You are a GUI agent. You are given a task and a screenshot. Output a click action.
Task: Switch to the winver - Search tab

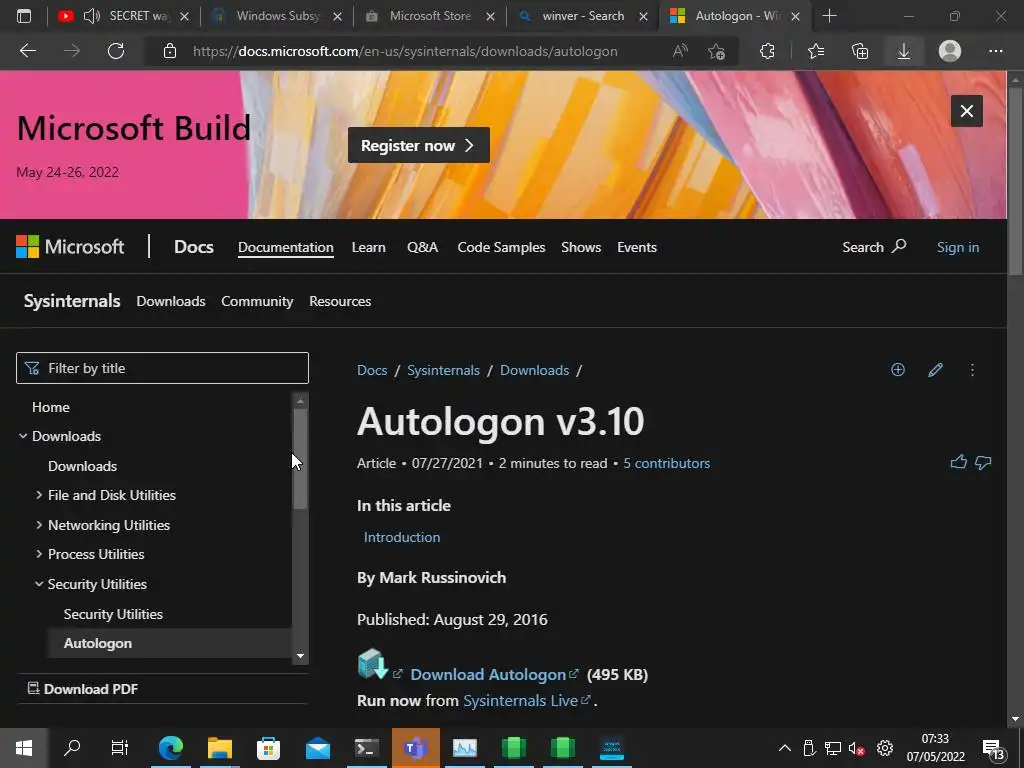(x=583, y=16)
